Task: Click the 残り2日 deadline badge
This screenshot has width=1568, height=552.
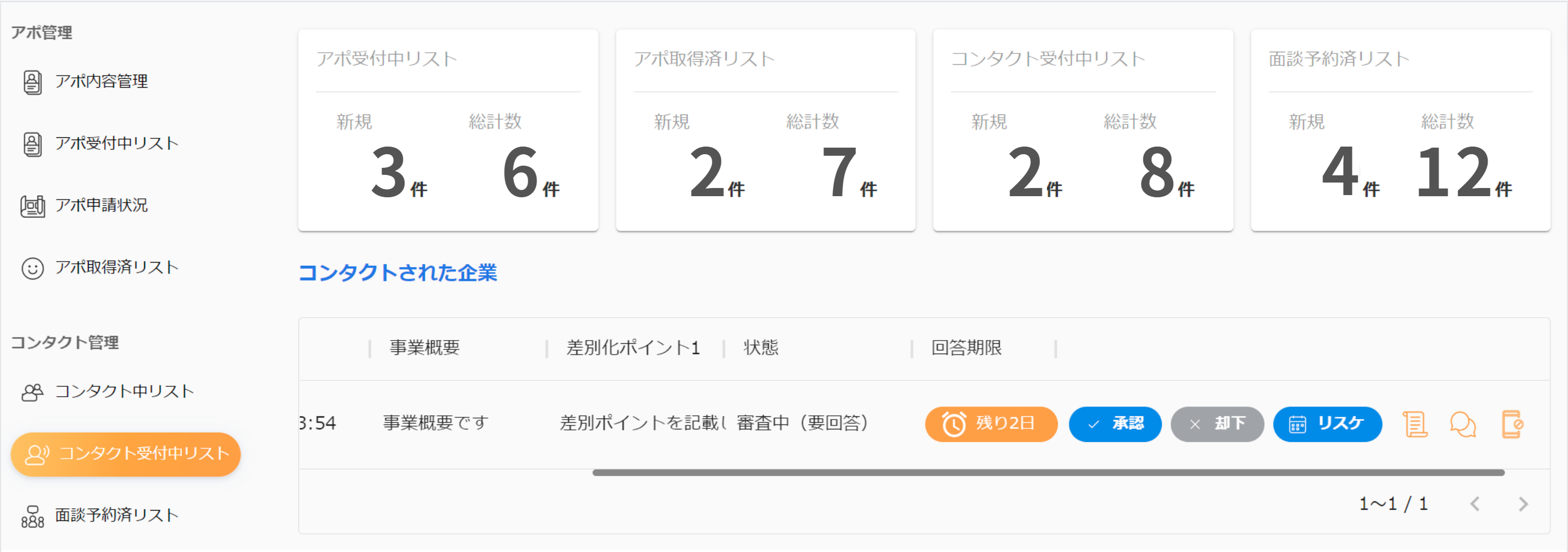Action: (x=991, y=424)
